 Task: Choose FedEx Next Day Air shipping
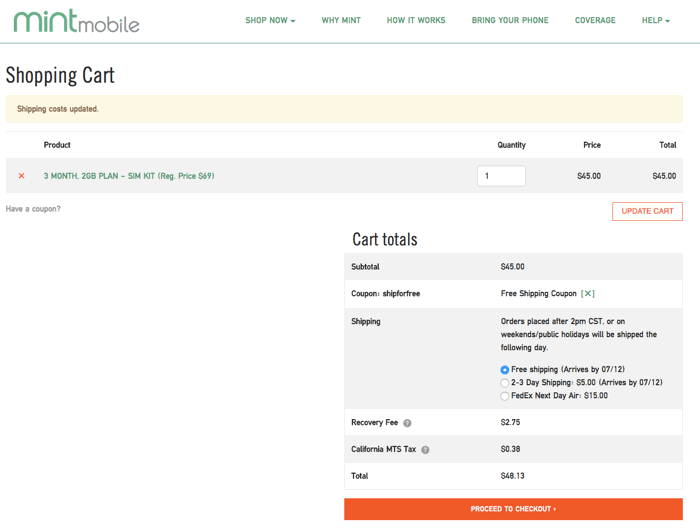coord(504,396)
